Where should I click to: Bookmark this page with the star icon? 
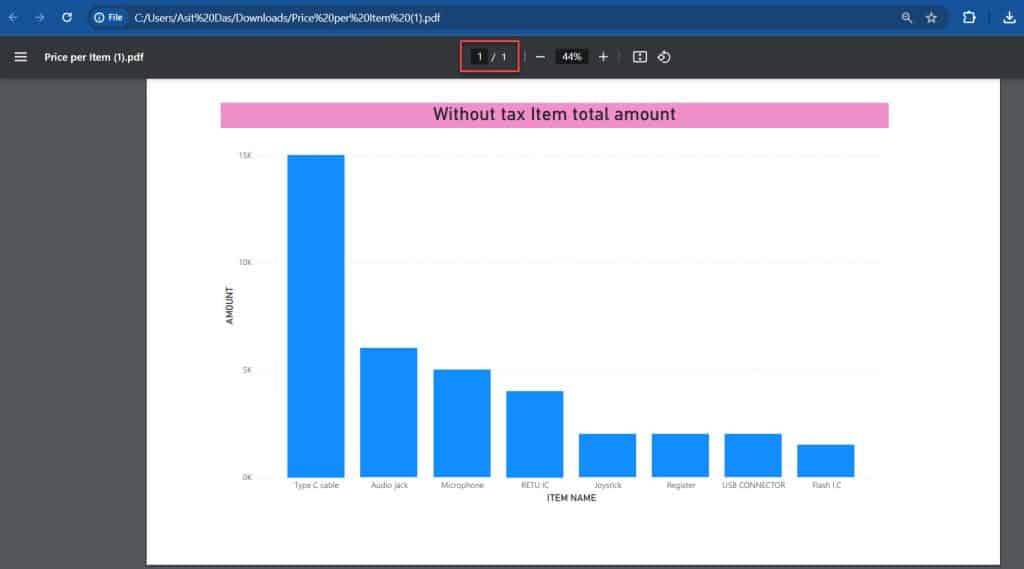[931, 18]
